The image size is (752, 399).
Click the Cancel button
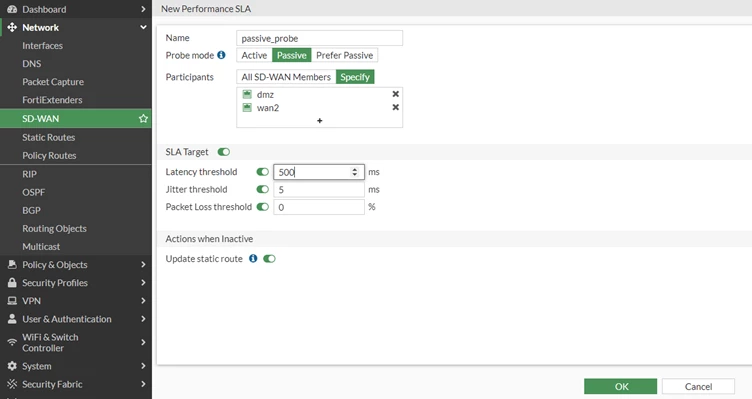698,387
